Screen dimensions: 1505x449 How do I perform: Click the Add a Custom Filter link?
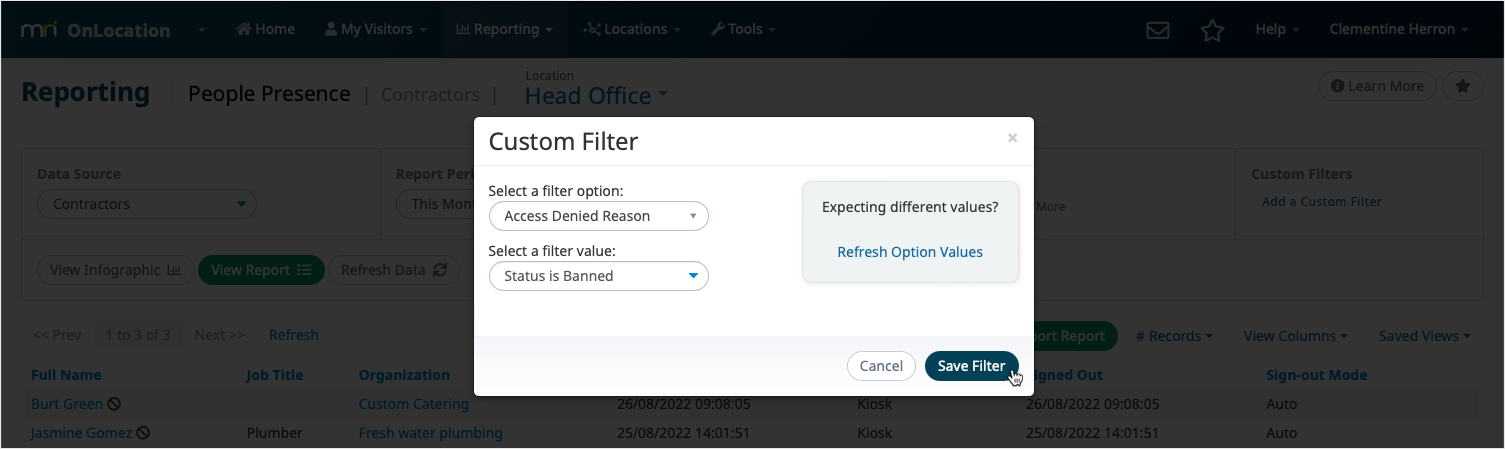click(1321, 201)
